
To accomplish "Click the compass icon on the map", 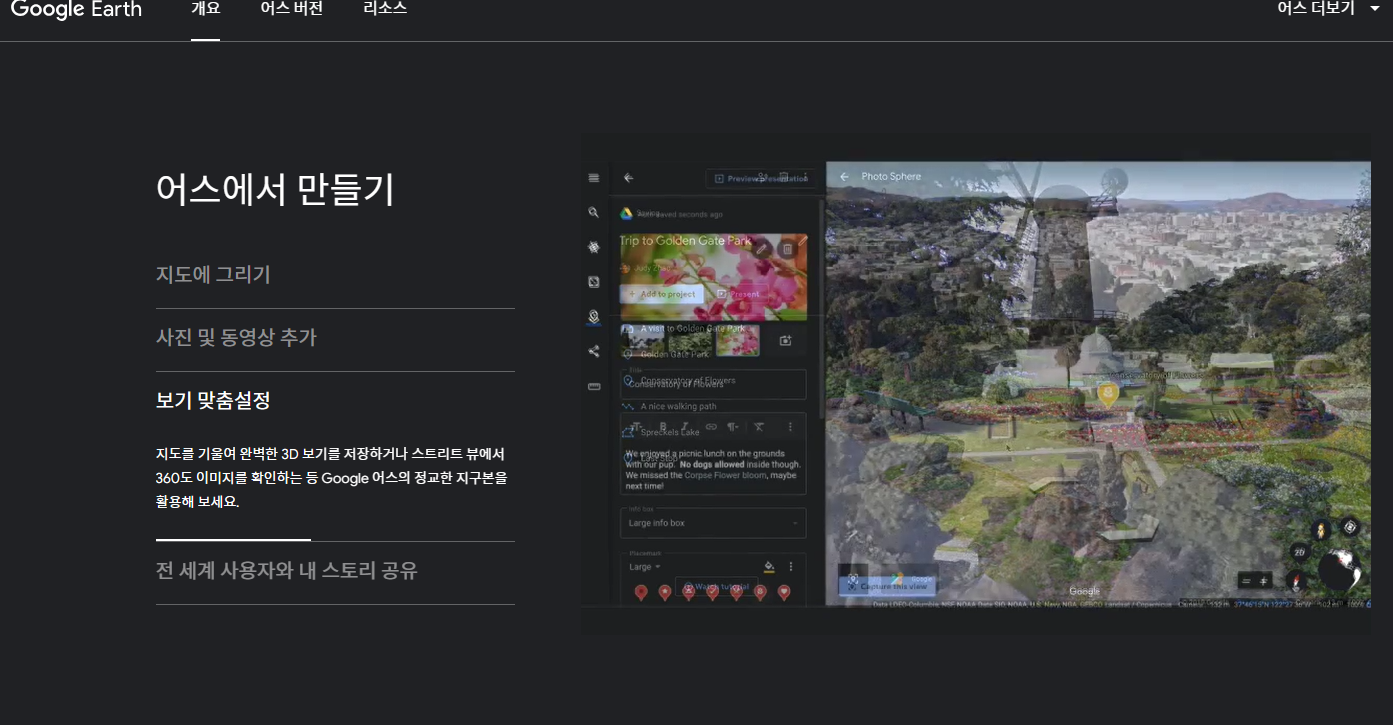I will [x=1297, y=580].
